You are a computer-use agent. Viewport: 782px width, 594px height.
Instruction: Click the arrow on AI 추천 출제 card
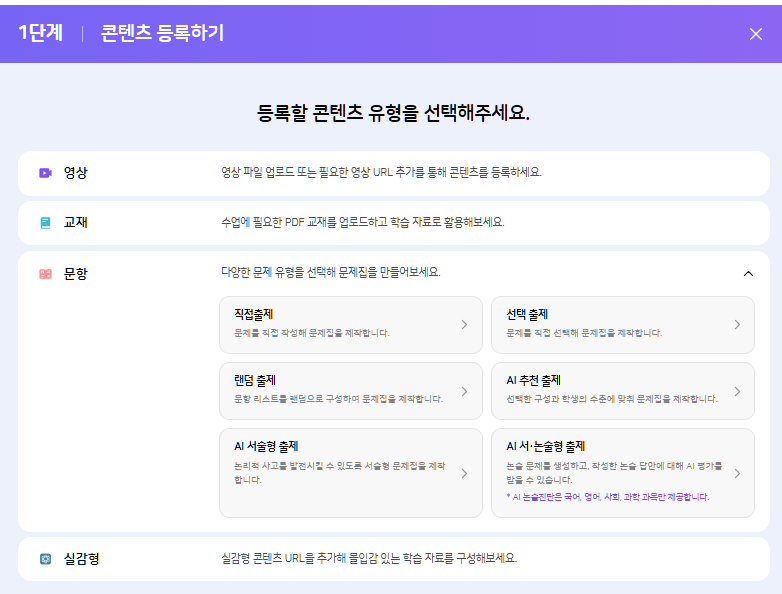click(x=737, y=391)
